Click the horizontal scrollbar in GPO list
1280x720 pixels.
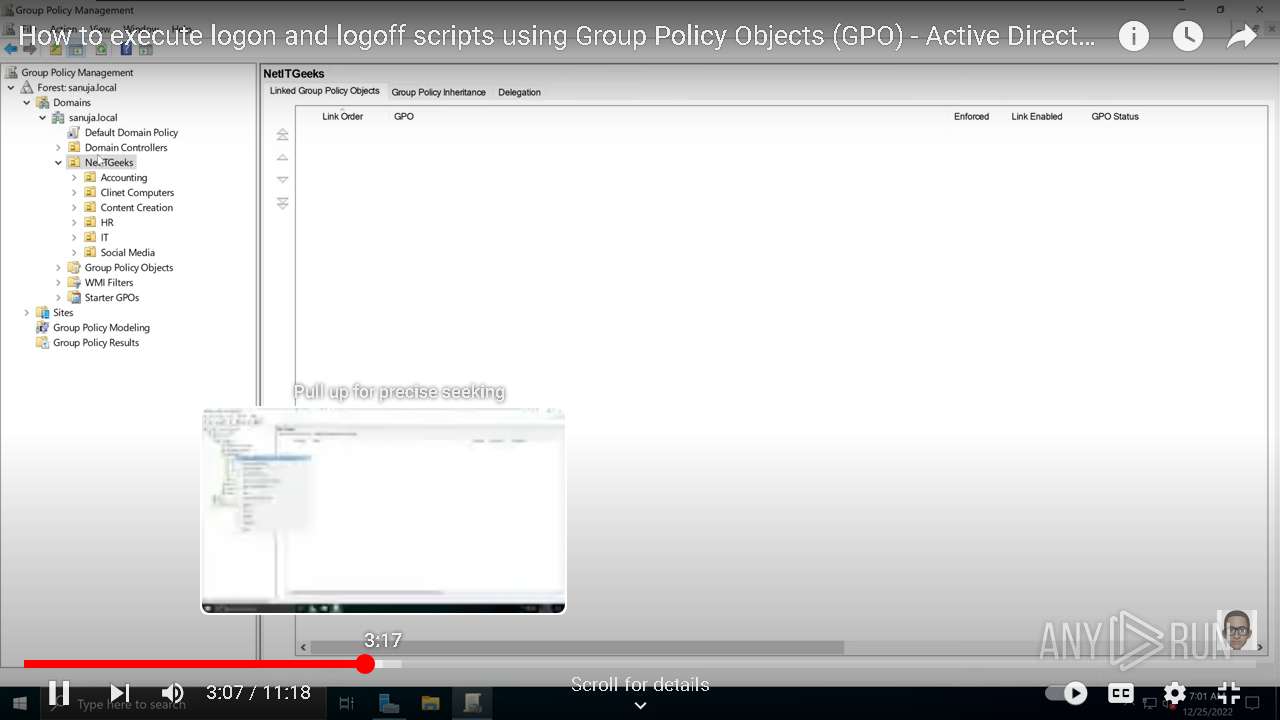point(577,648)
